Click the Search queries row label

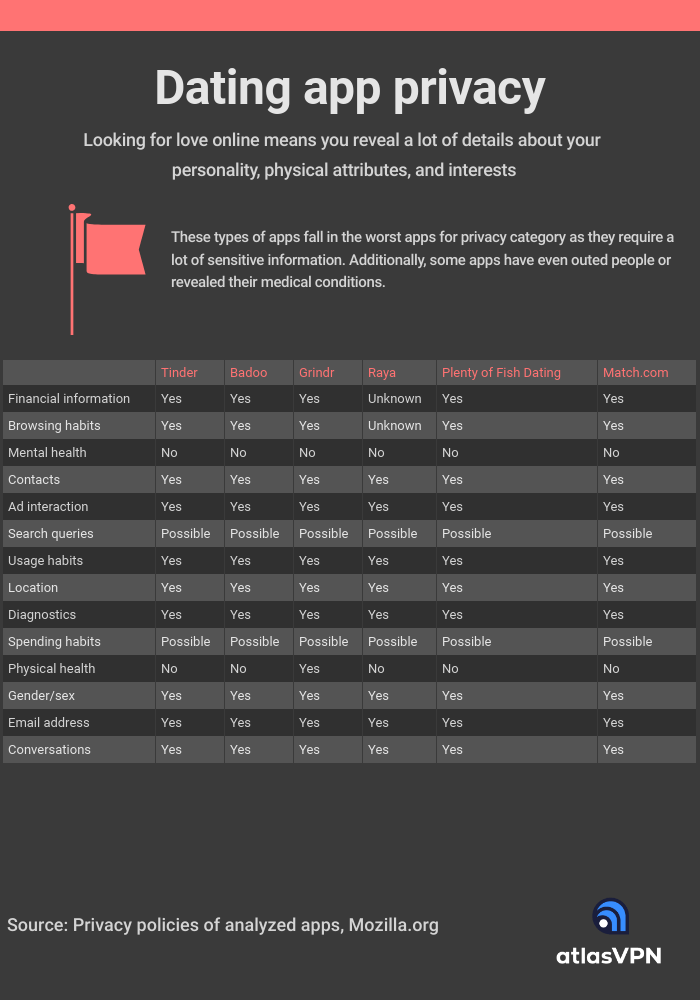pos(50,534)
